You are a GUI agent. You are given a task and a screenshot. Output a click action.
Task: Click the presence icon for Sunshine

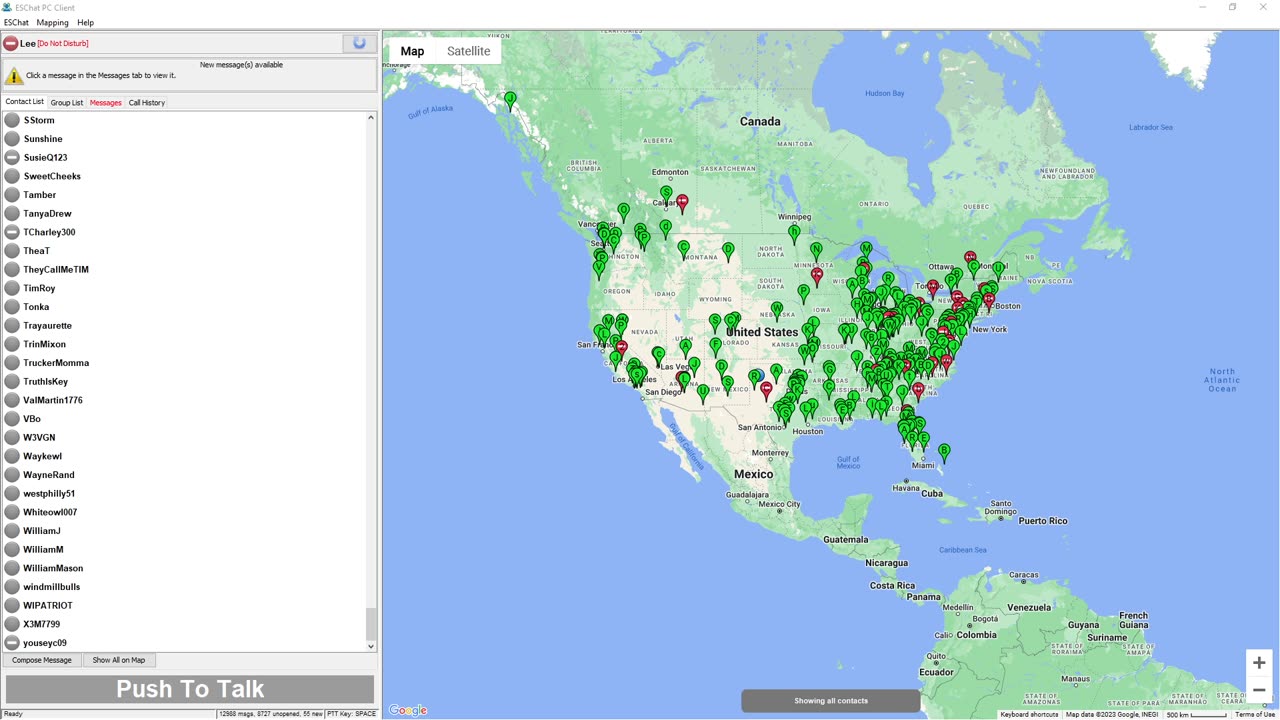tap(12, 139)
